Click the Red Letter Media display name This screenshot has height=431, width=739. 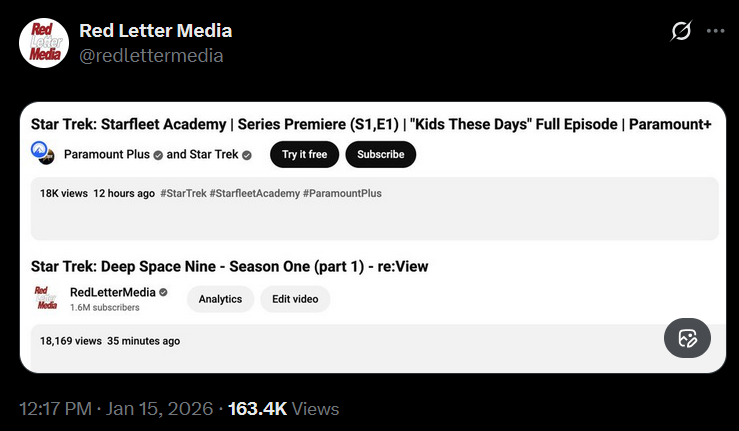click(156, 31)
